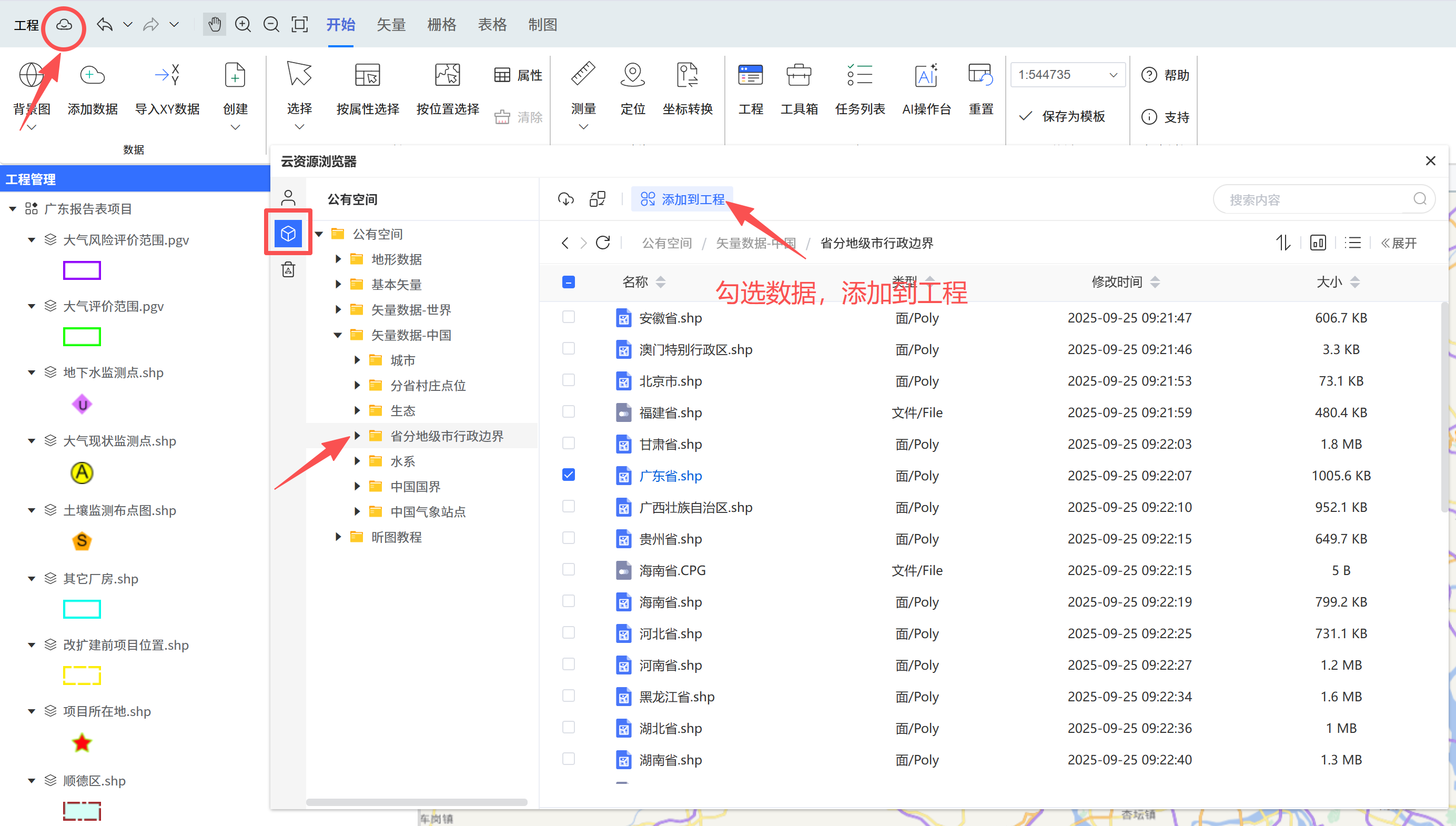This screenshot has height=826, width=1456.
Task: Toggle the select-all header checkbox
Action: [x=568, y=282]
